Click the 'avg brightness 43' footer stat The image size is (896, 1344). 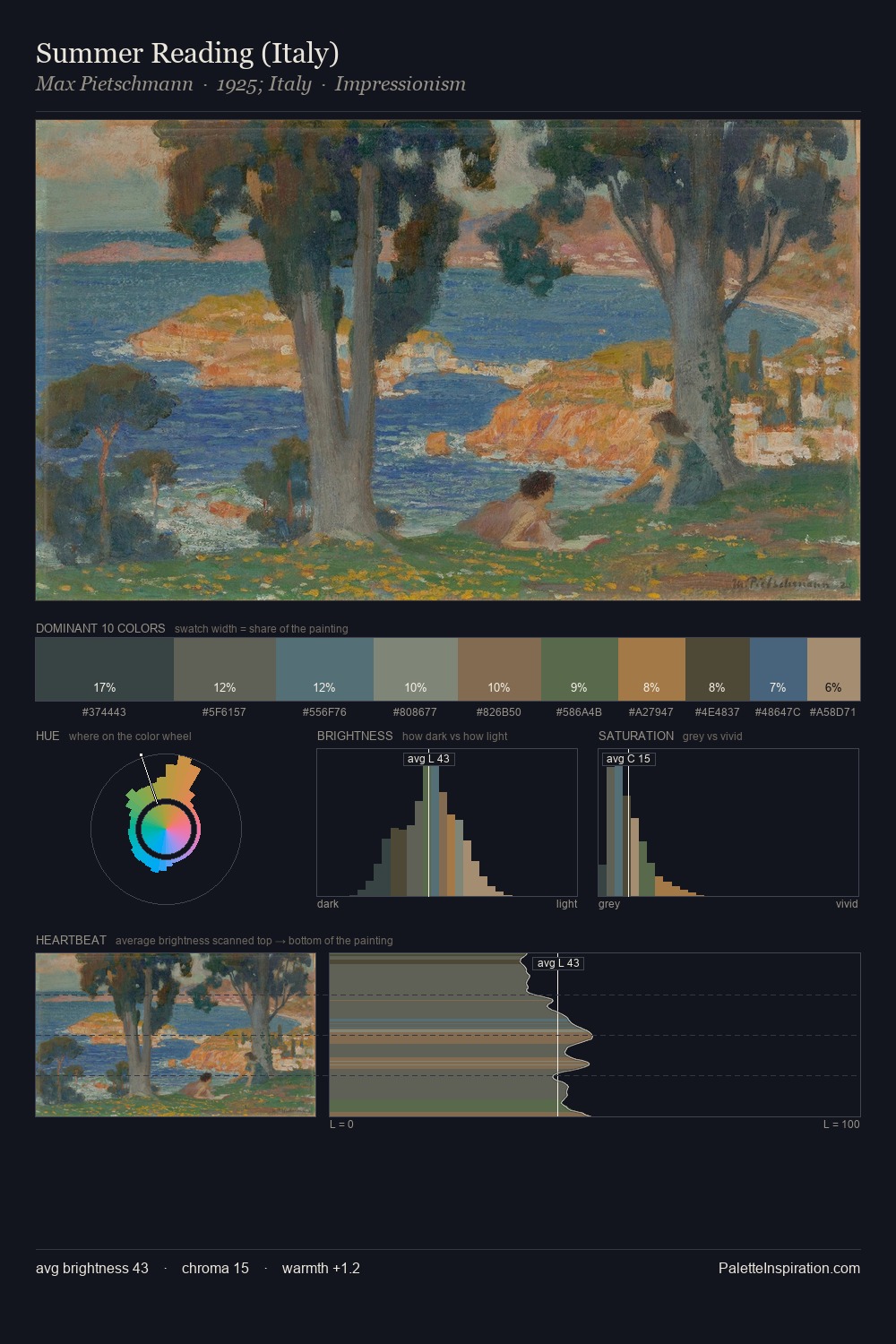pyautogui.click(x=92, y=1268)
